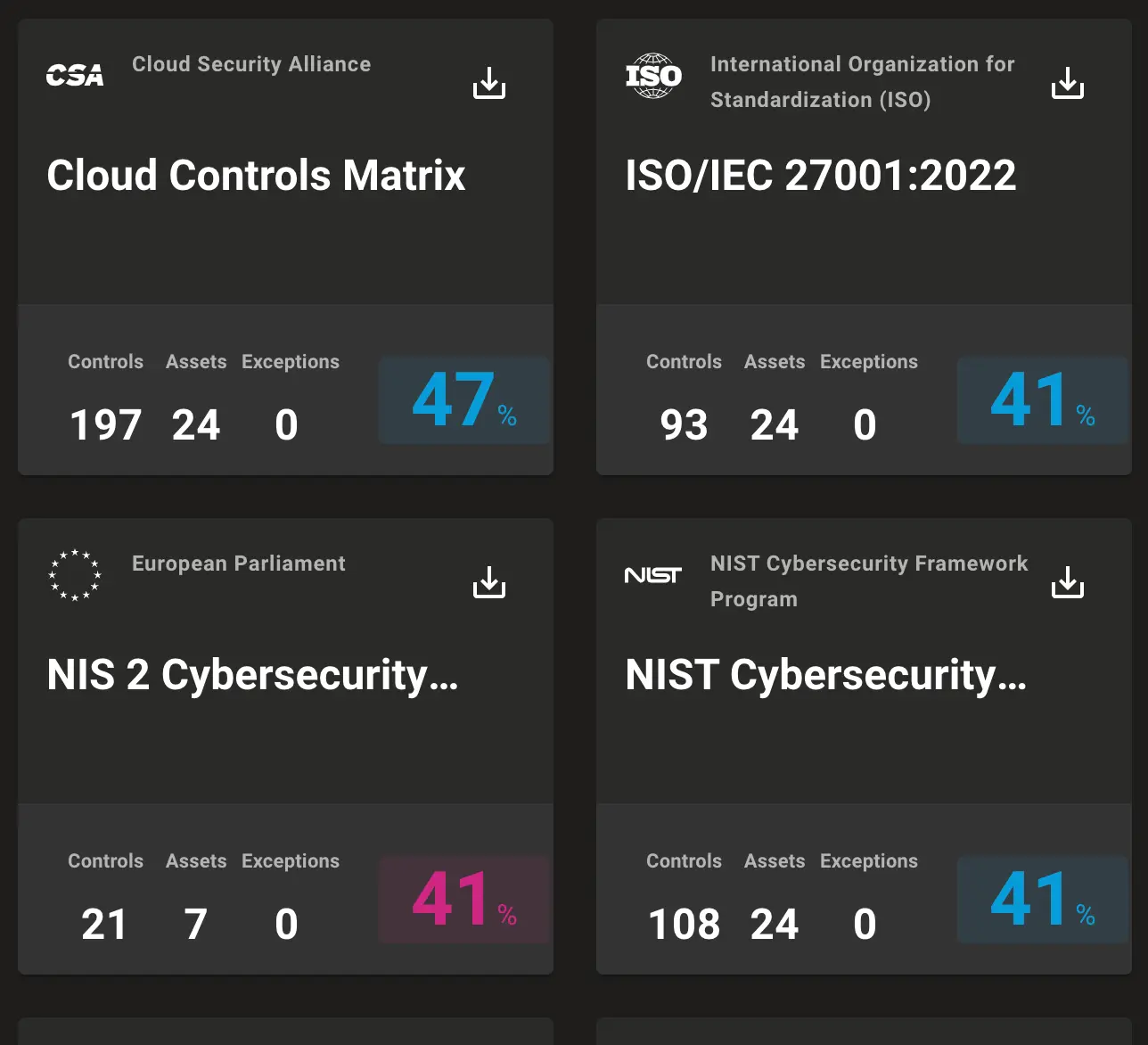Select the NIST Cybersecurity Framework Program text
The height and width of the screenshot is (1045, 1148).
869,581
